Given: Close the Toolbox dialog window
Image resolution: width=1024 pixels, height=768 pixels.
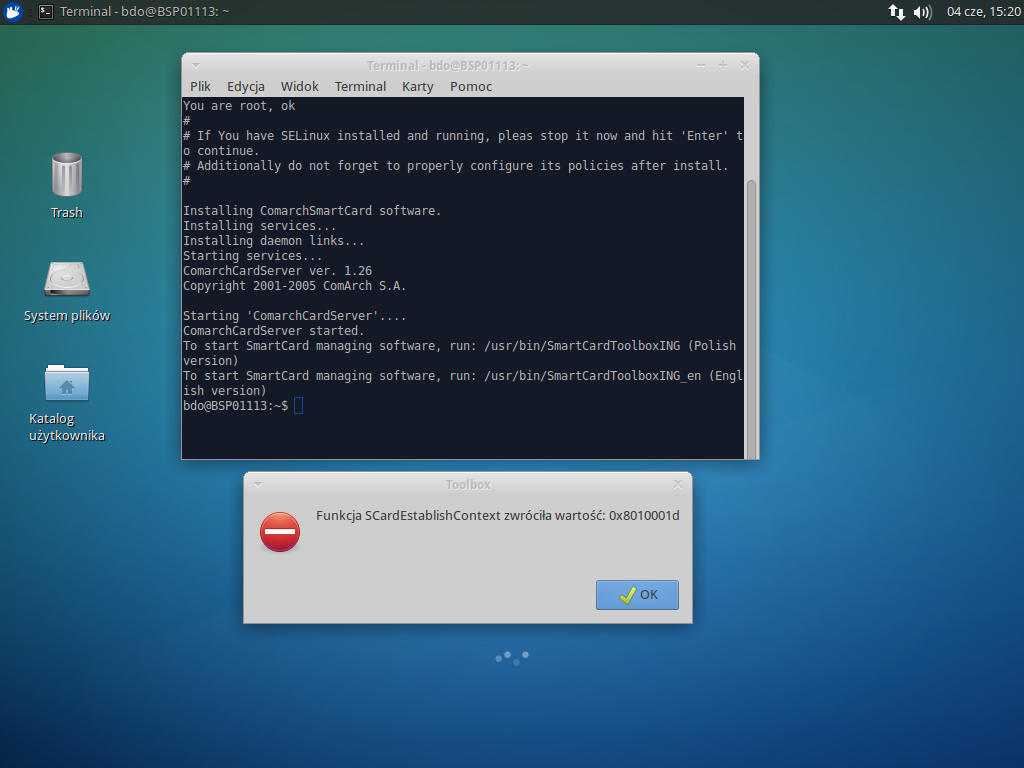Looking at the screenshot, I should 678,485.
